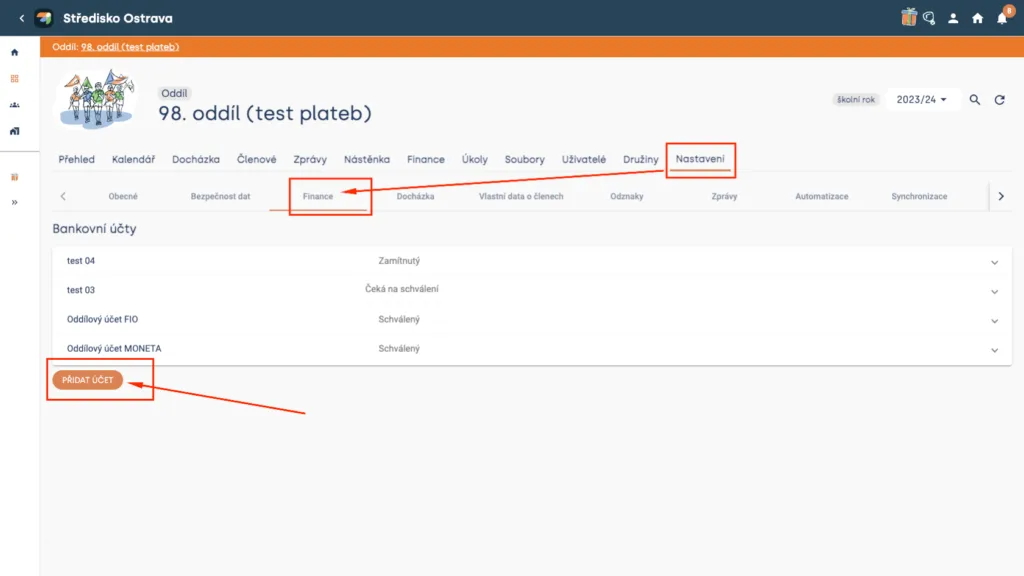1024x576 pixels.
Task: Go to home in the left sidebar
Action: click(14, 52)
